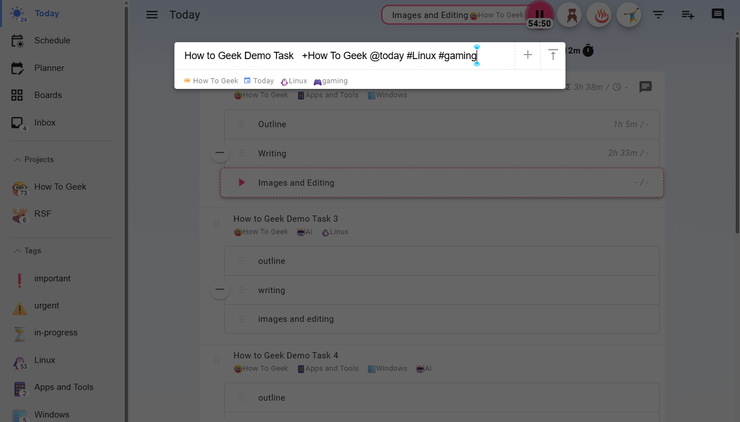Click the Linux tag on Demo Task 3
The image size is (740, 422).
click(335, 232)
